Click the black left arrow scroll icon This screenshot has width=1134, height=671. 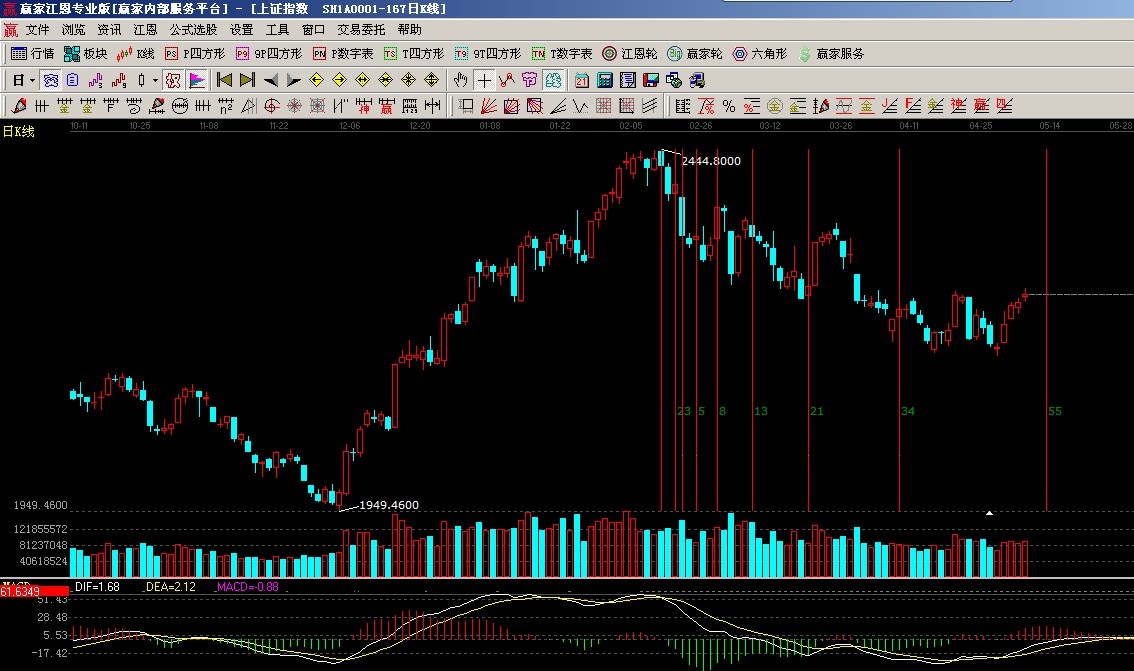(x=270, y=80)
